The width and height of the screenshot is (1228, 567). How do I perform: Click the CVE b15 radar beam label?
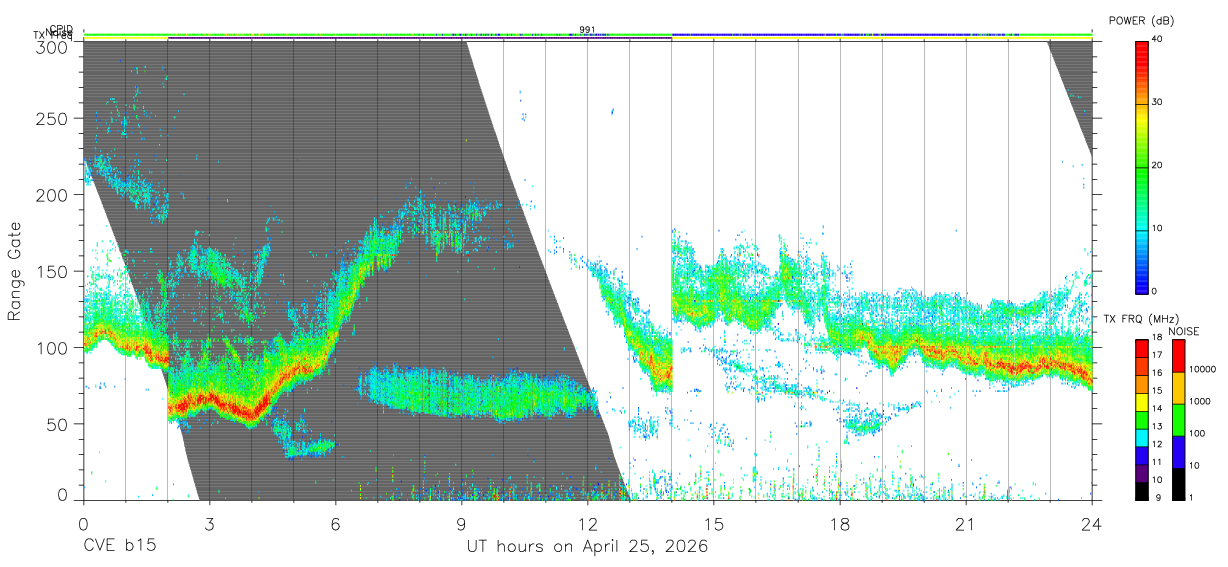[x=118, y=547]
